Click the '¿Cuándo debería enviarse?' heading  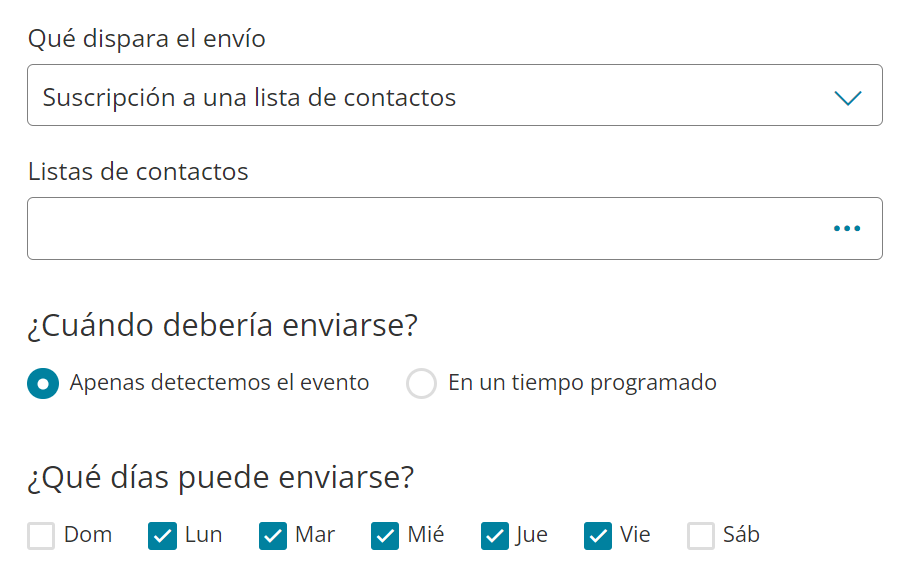pos(222,326)
